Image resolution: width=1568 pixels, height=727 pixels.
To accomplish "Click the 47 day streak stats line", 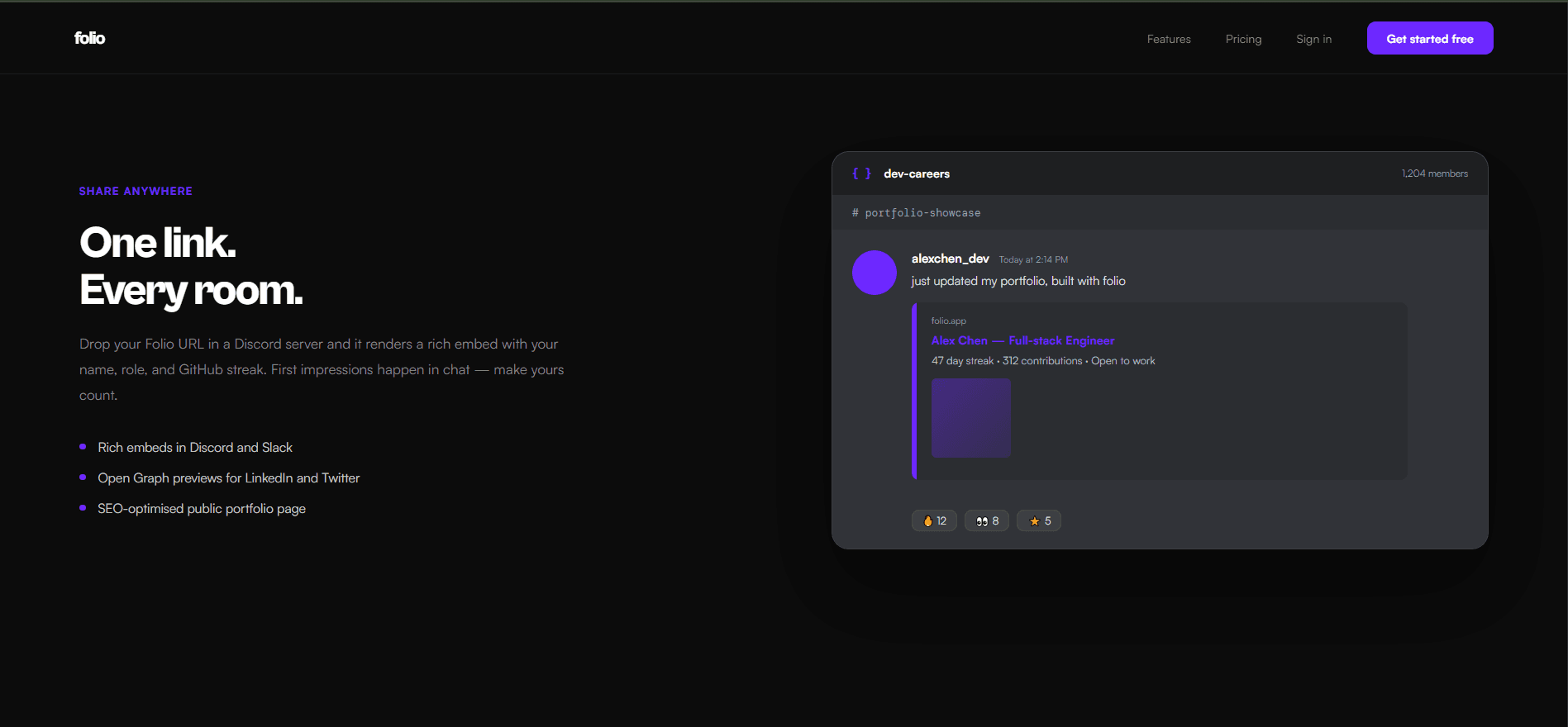I will coord(1043,361).
